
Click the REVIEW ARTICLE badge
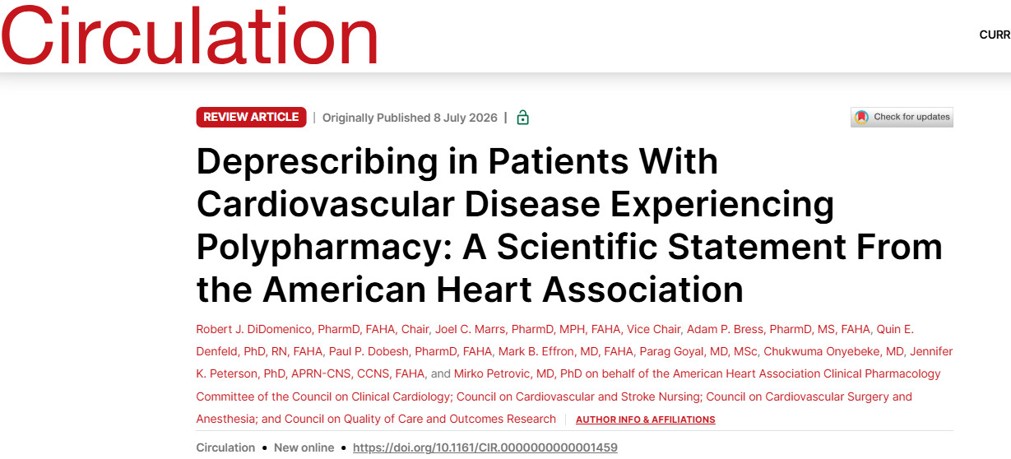pyautogui.click(x=251, y=117)
